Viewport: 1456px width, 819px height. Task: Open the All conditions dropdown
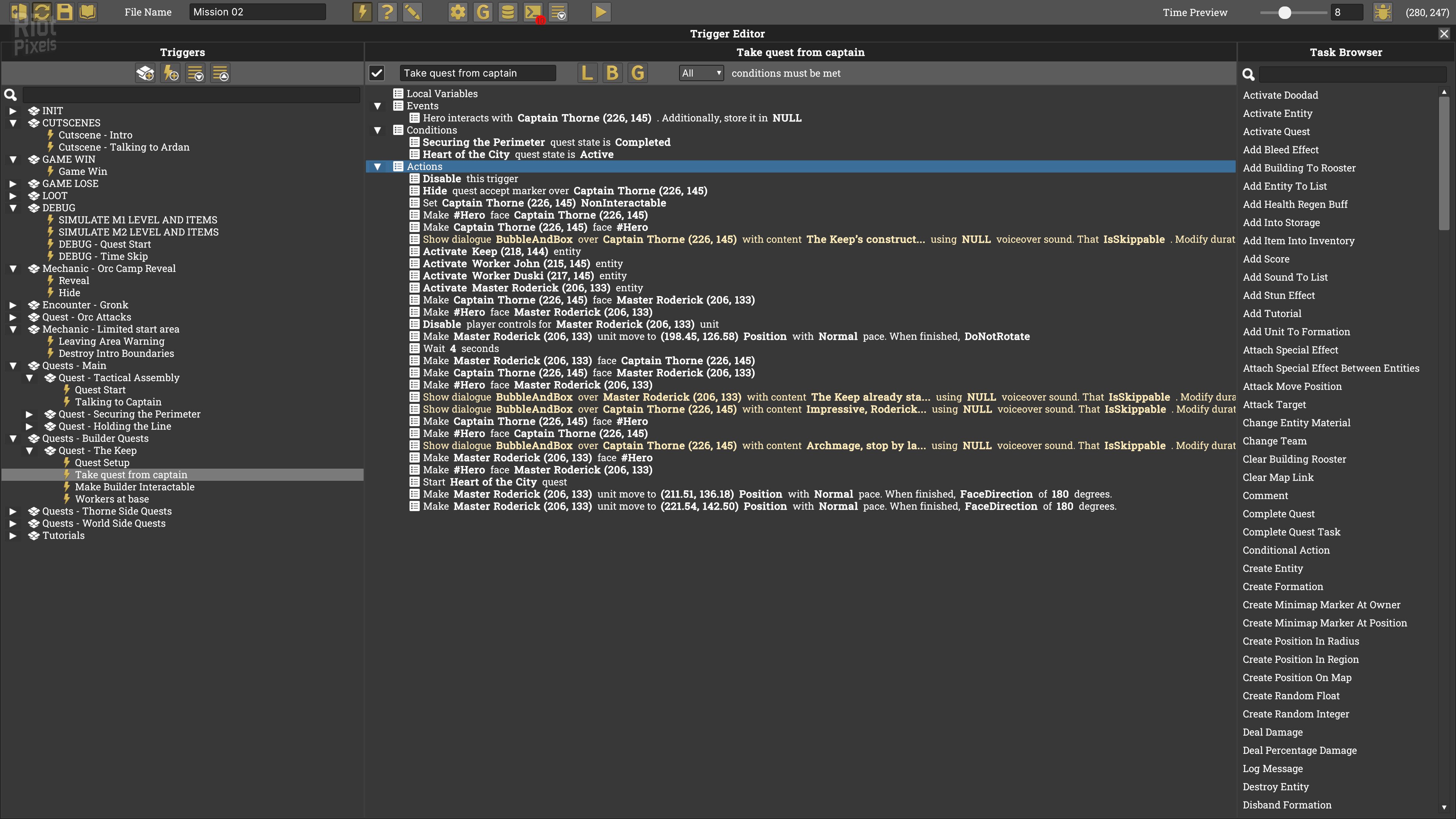[x=700, y=73]
